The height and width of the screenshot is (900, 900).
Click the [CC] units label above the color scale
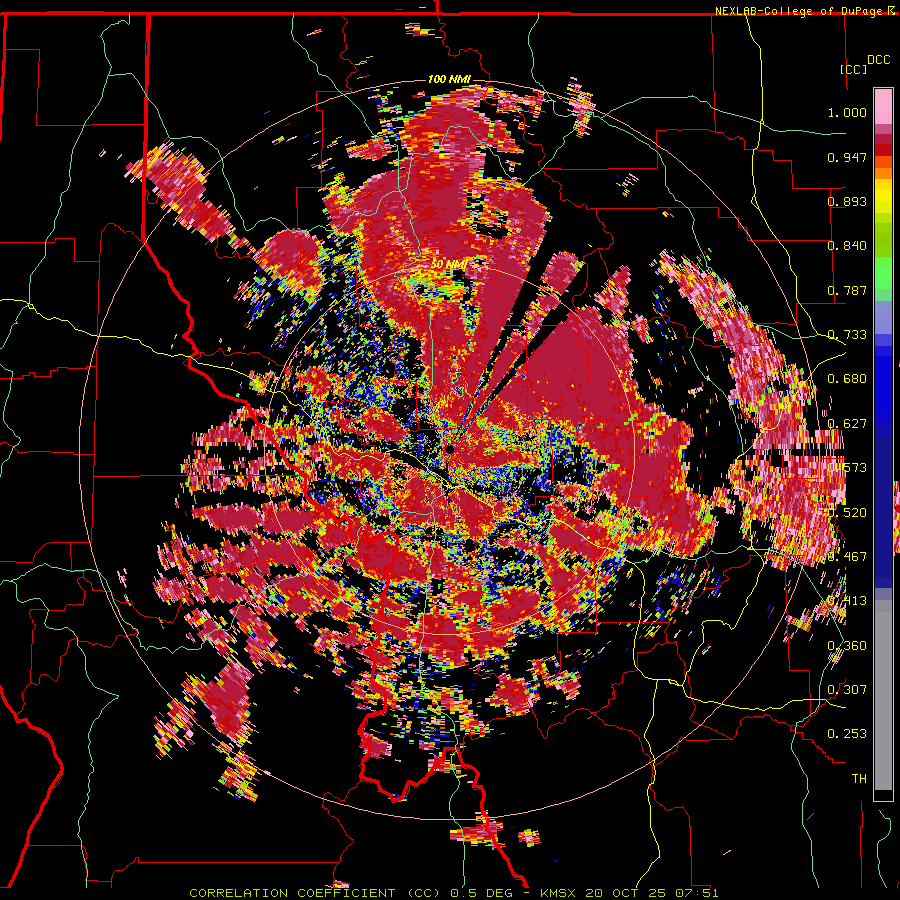853,69
